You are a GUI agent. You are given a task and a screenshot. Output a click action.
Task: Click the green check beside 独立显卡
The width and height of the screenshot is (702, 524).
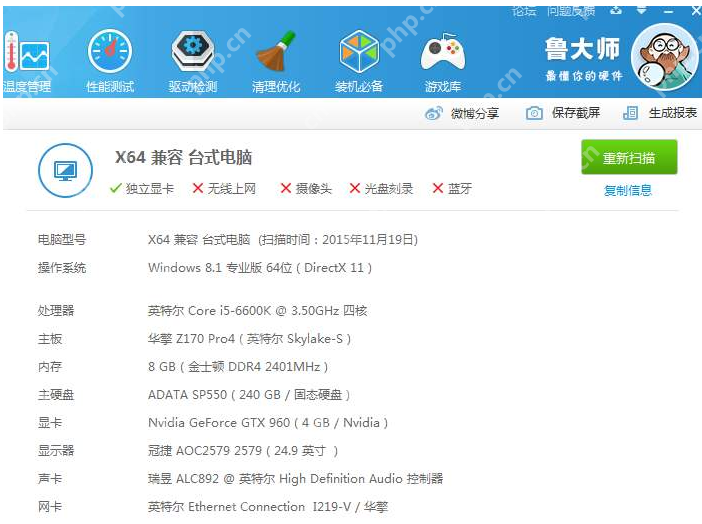[116, 188]
